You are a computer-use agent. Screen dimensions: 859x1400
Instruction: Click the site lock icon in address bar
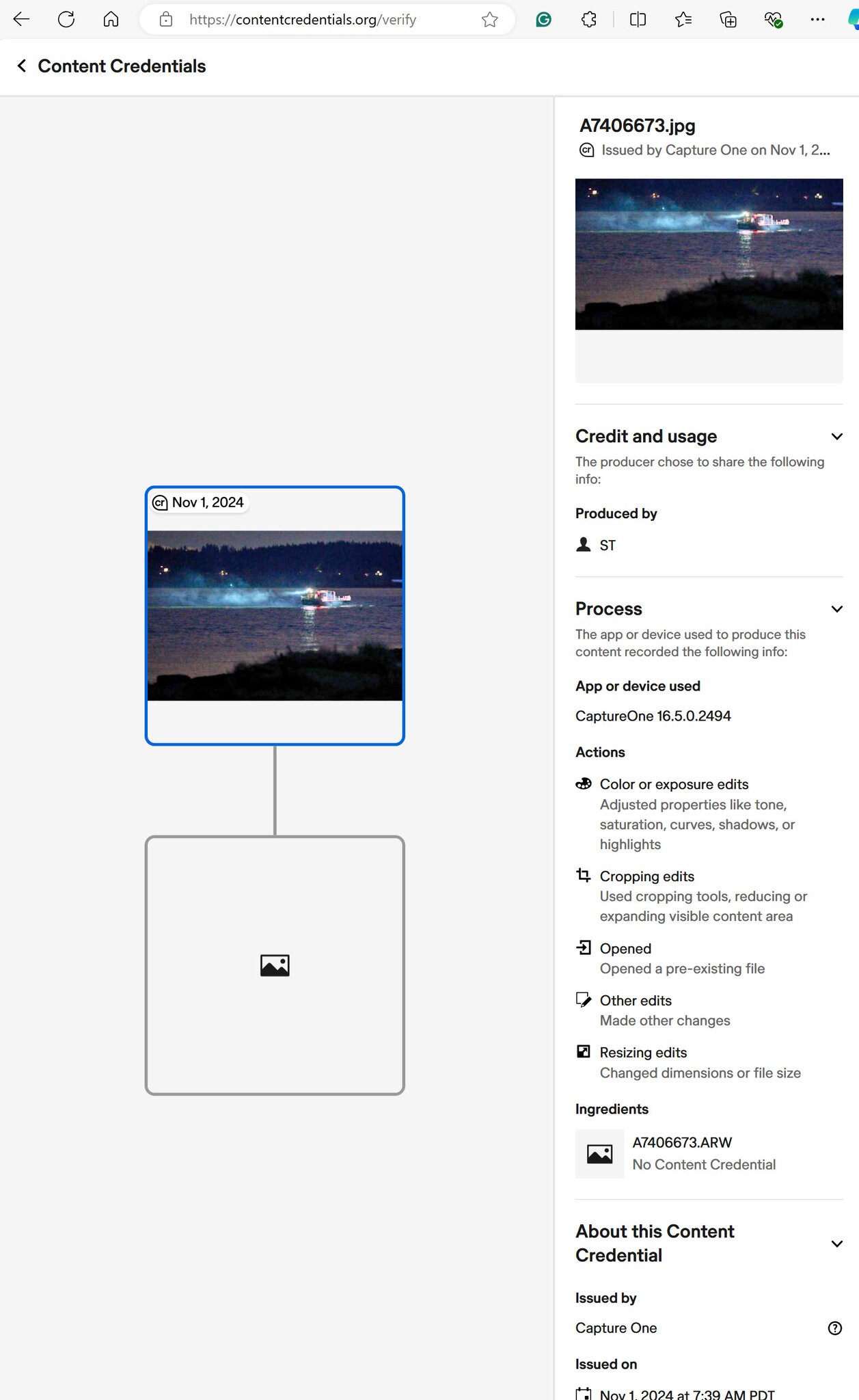166,19
